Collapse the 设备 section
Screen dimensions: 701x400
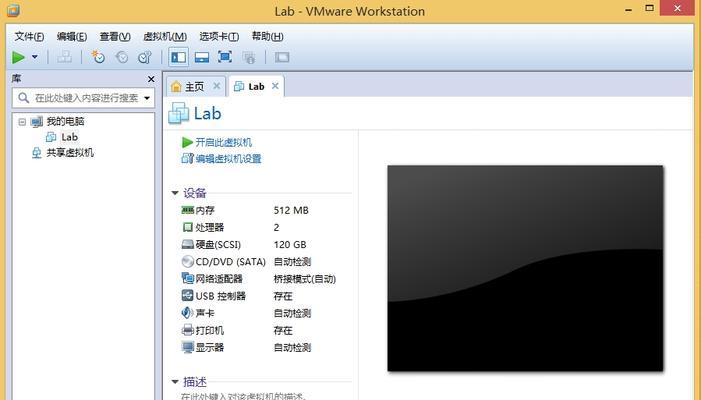tap(175, 193)
